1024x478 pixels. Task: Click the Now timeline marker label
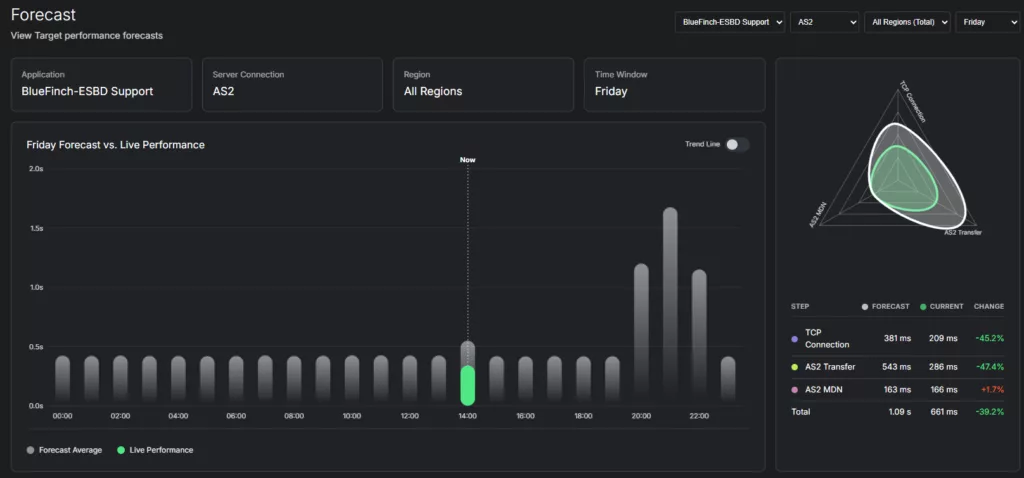(x=467, y=160)
